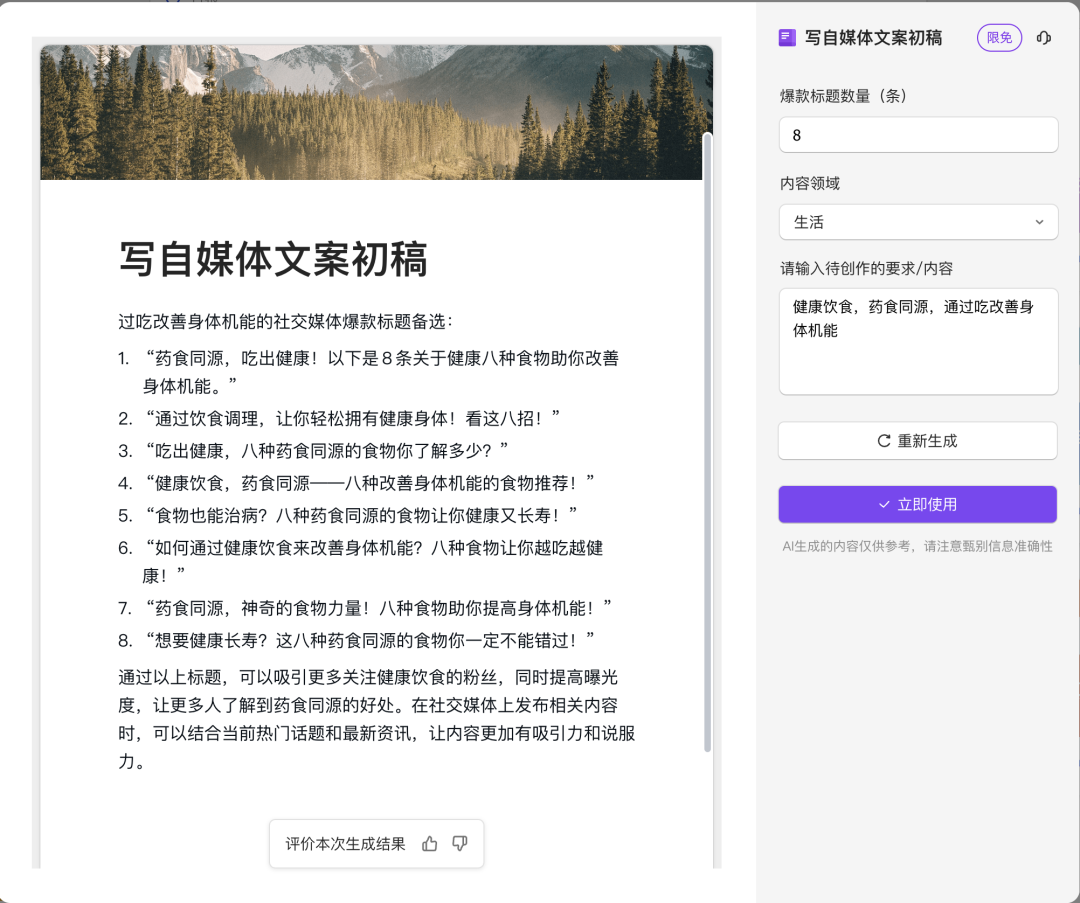Screen dimensions: 1080x903
Task: Click the 重新生成 regenerate button
Action: pyautogui.click(x=917, y=441)
